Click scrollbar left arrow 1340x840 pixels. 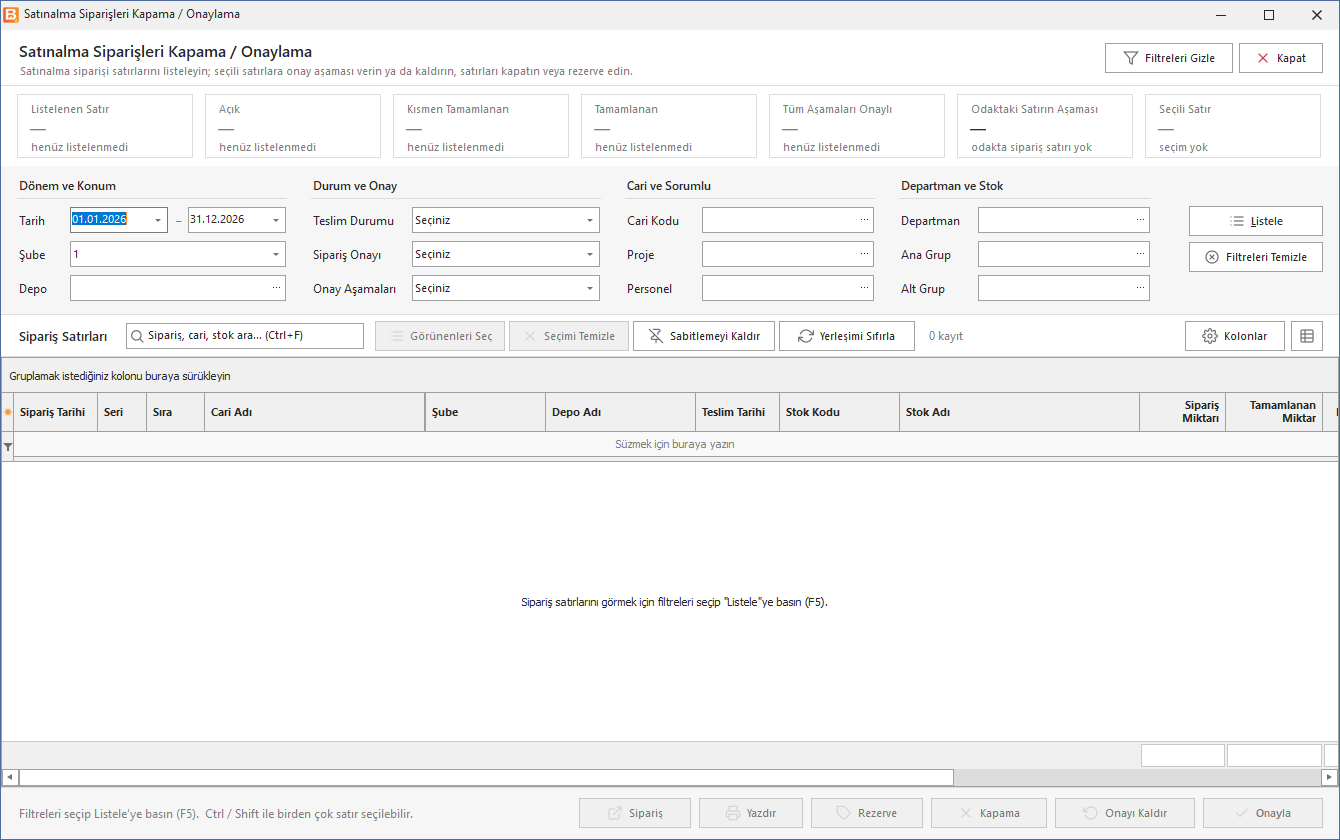[x=10, y=777]
